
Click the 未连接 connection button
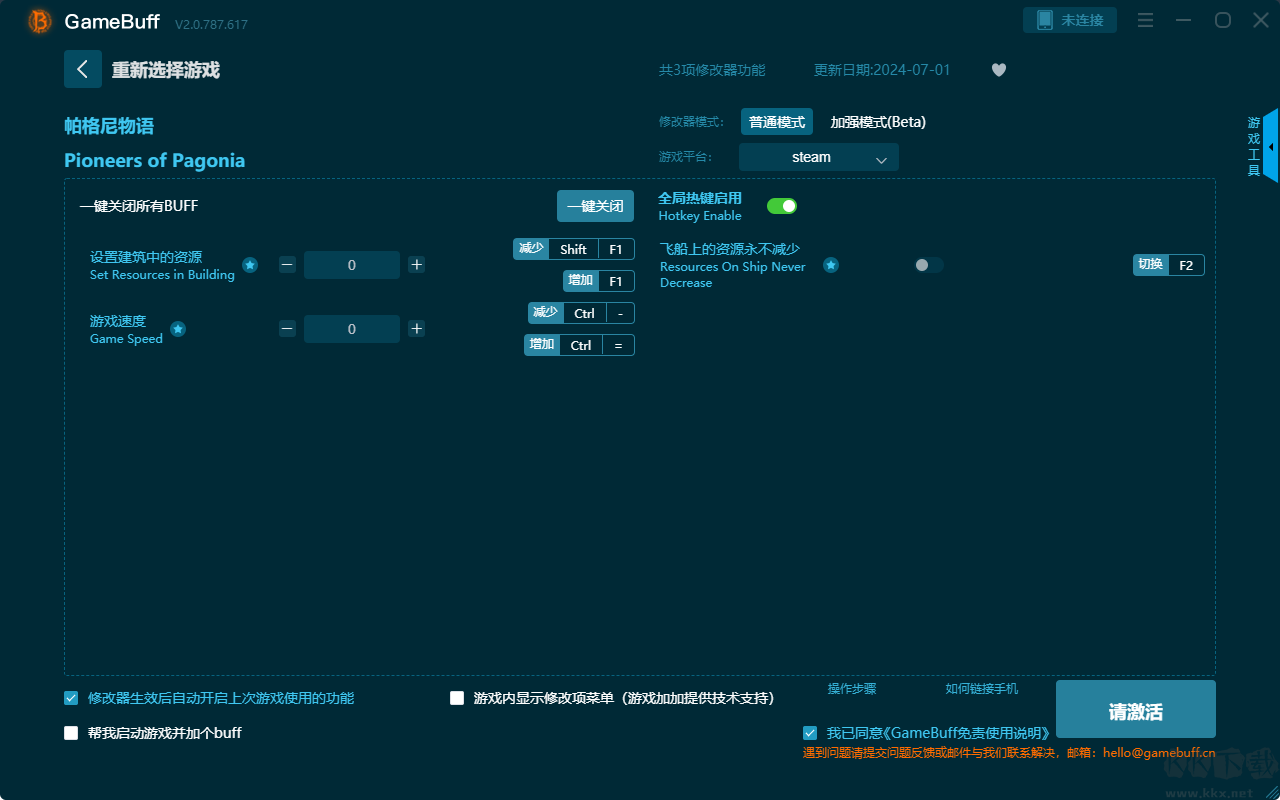pos(1070,20)
